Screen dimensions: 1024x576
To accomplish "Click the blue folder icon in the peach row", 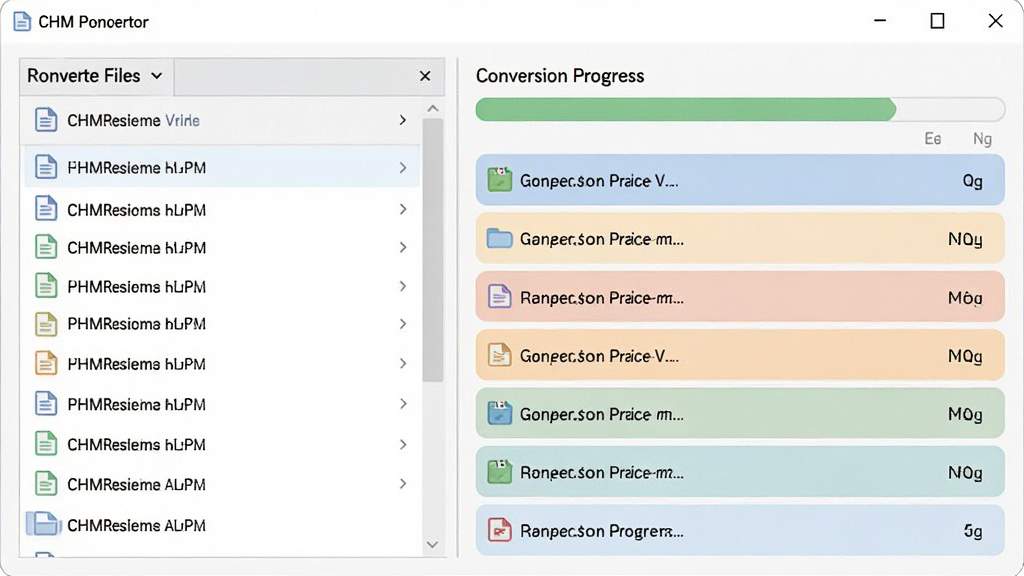I will point(500,238).
